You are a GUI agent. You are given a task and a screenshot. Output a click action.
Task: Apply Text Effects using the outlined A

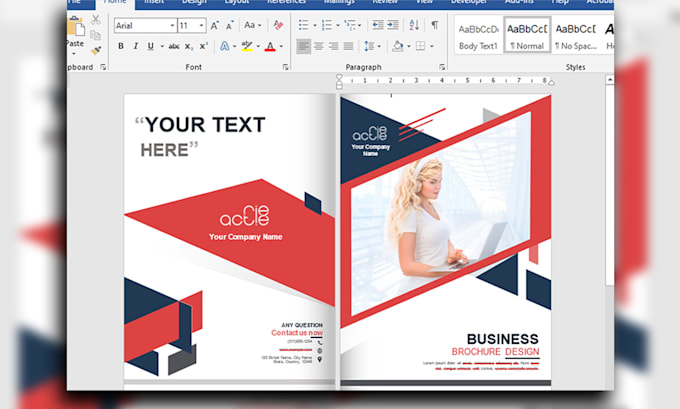[x=224, y=46]
